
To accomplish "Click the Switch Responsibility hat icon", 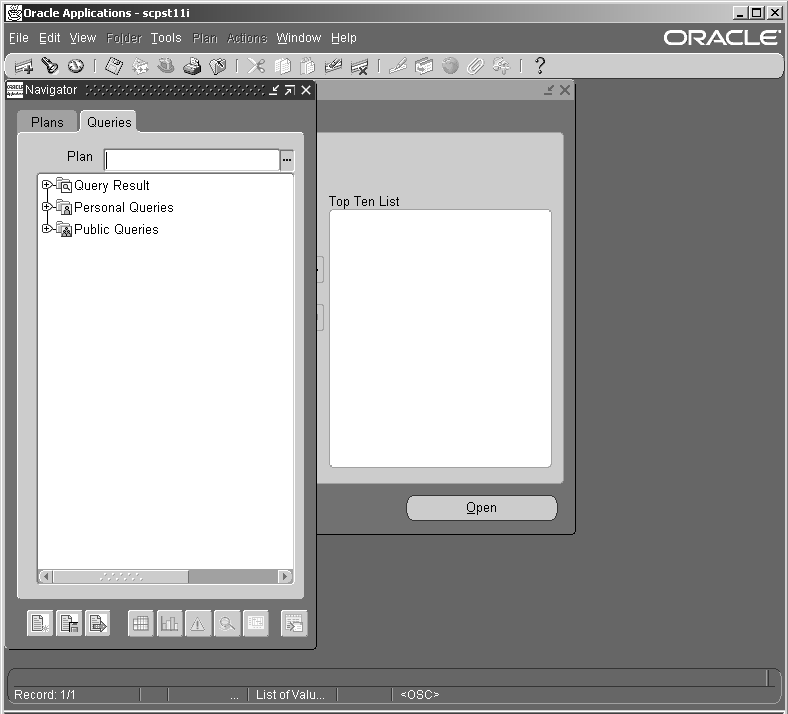I will tap(166, 66).
